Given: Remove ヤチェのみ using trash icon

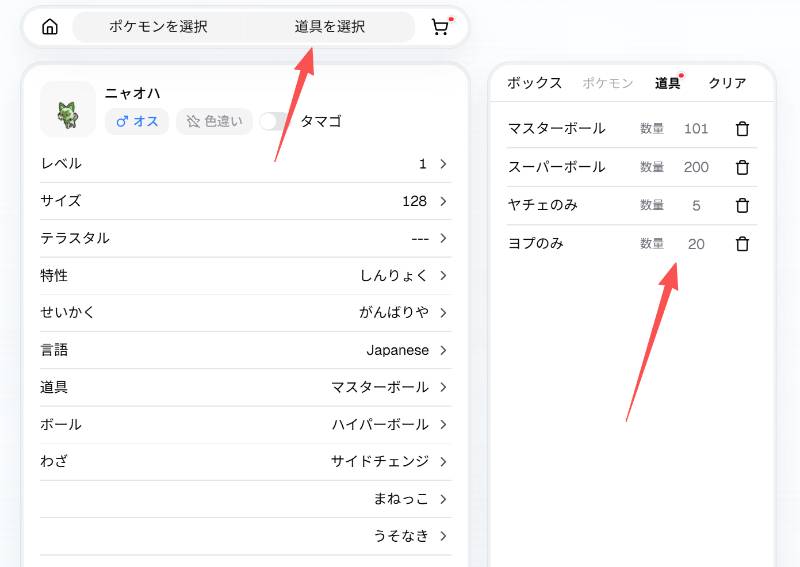Looking at the screenshot, I should (x=742, y=205).
